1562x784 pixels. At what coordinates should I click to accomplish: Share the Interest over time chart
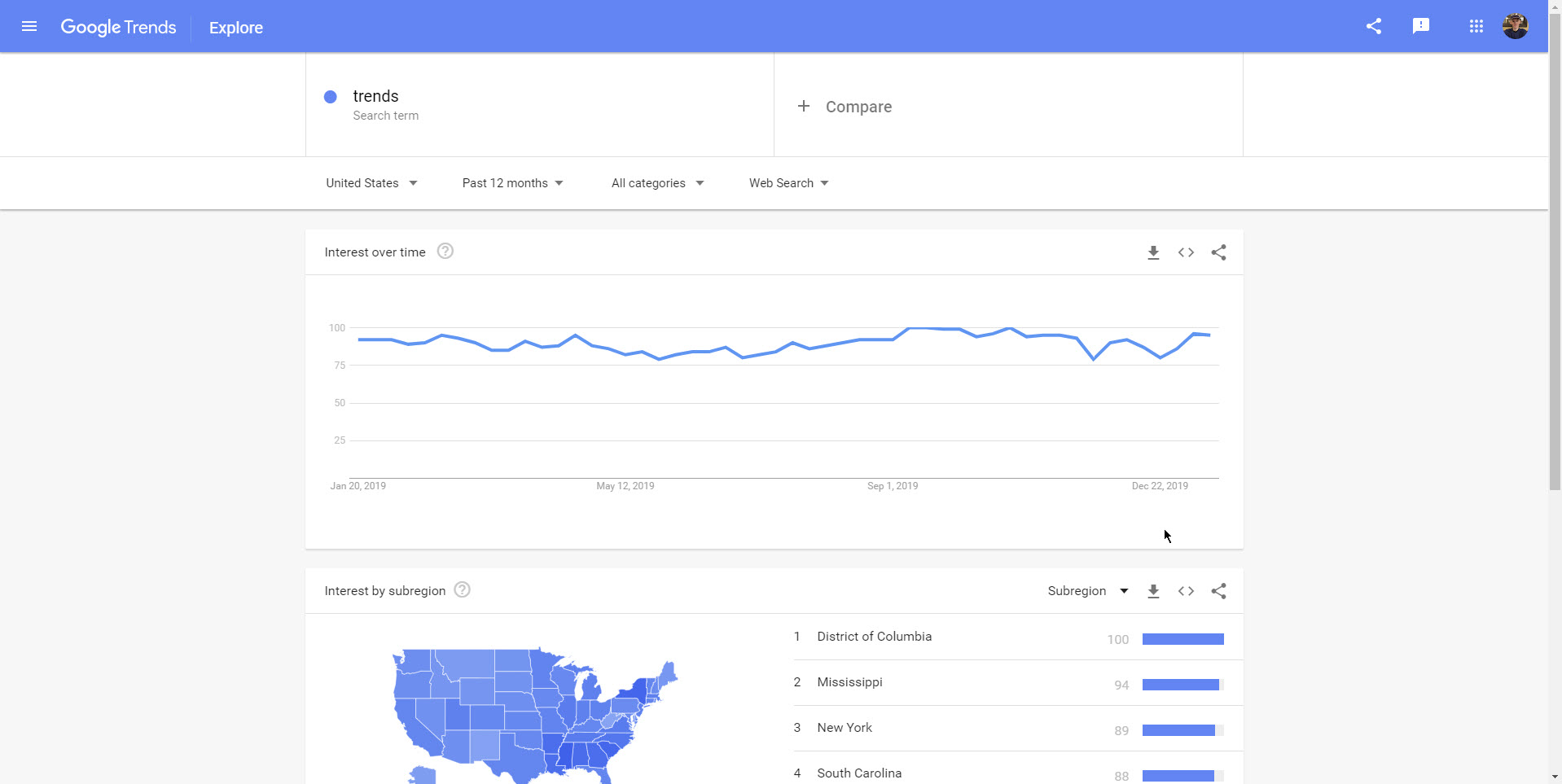(1218, 252)
